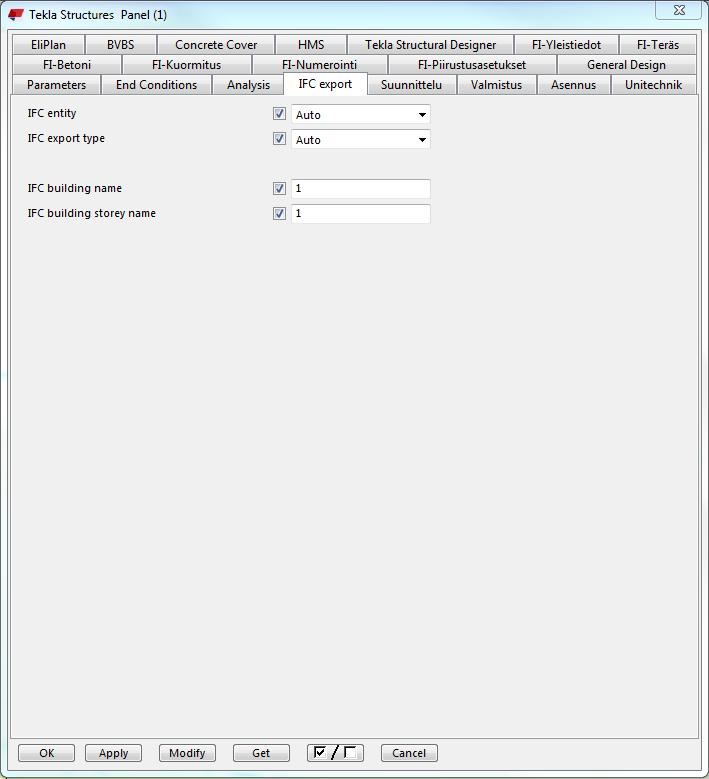Viewport: 709px width, 779px height.
Task: Open the IFC entity dropdown
Action: click(x=361, y=115)
